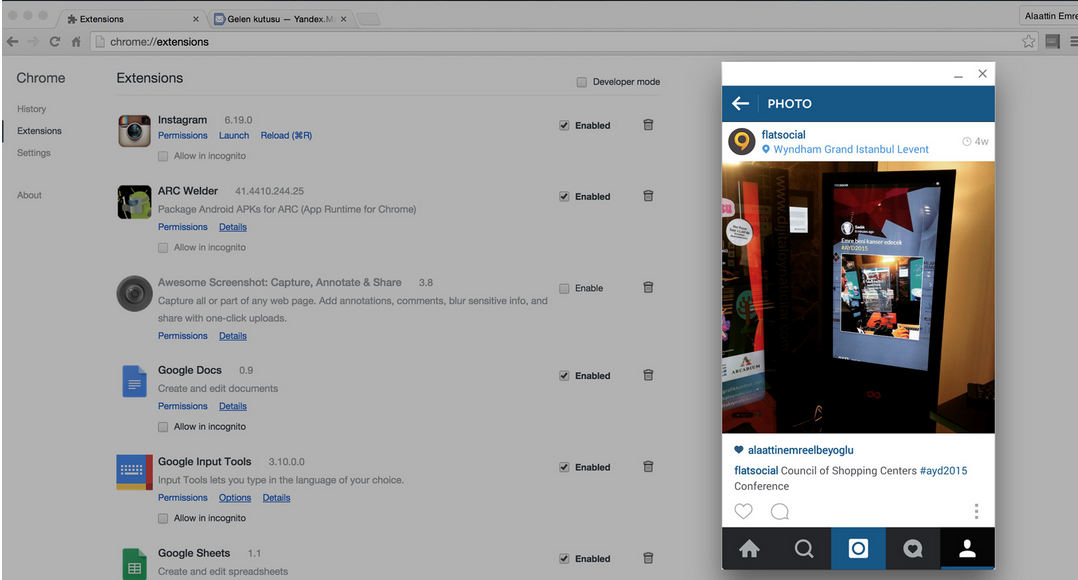The width and height of the screenshot is (1078, 580).
Task: Launch the Instagram app
Action: coord(234,135)
